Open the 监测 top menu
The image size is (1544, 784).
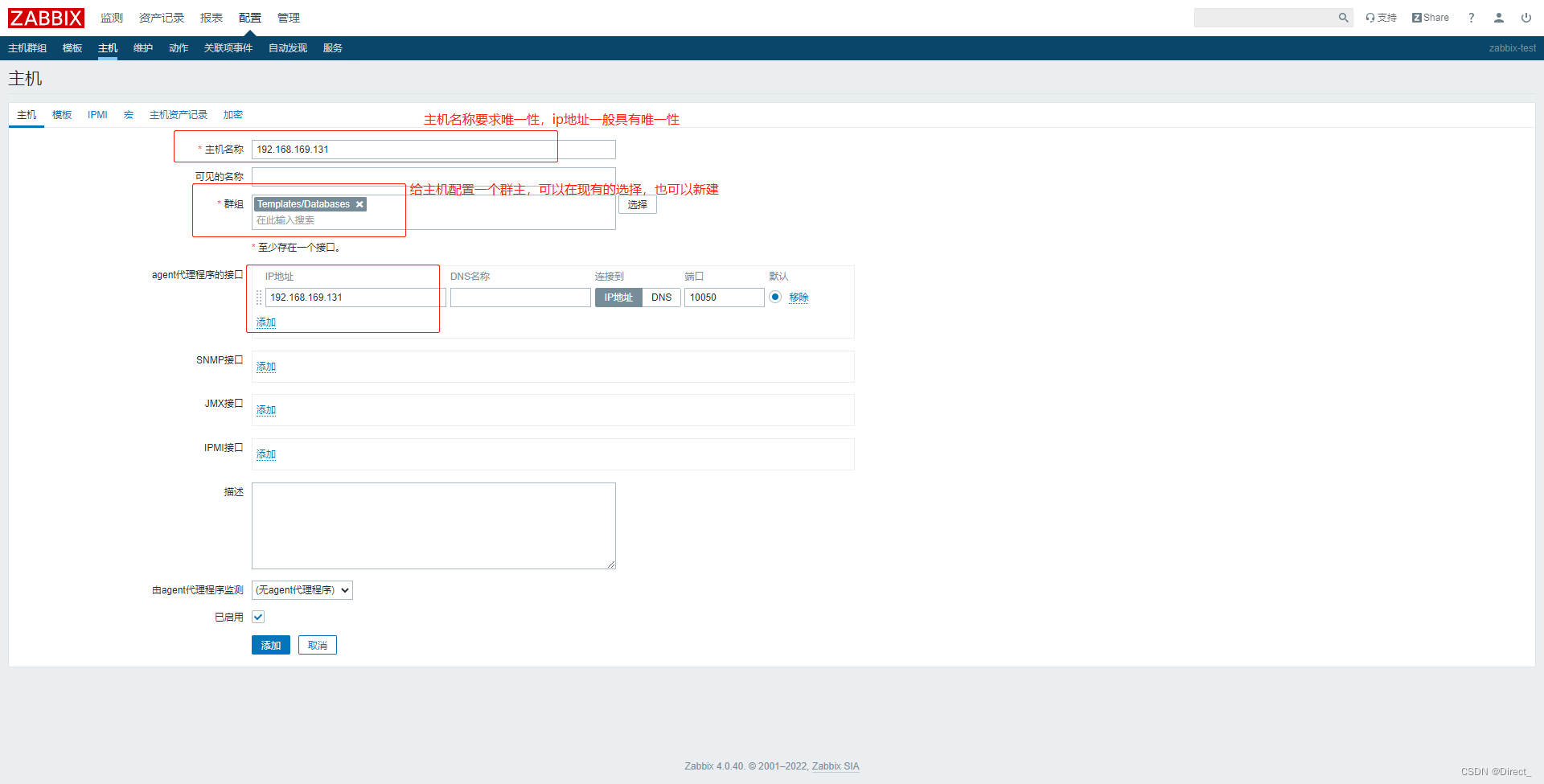112,18
